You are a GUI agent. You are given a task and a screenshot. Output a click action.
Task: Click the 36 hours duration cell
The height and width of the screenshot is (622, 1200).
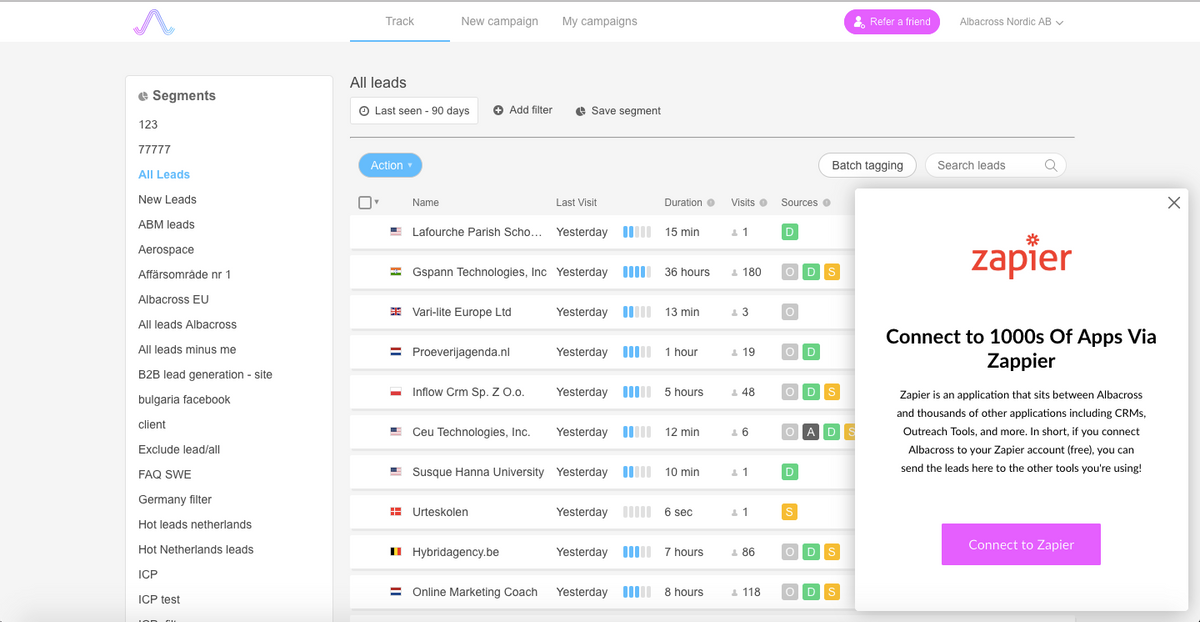(x=687, y=272)
